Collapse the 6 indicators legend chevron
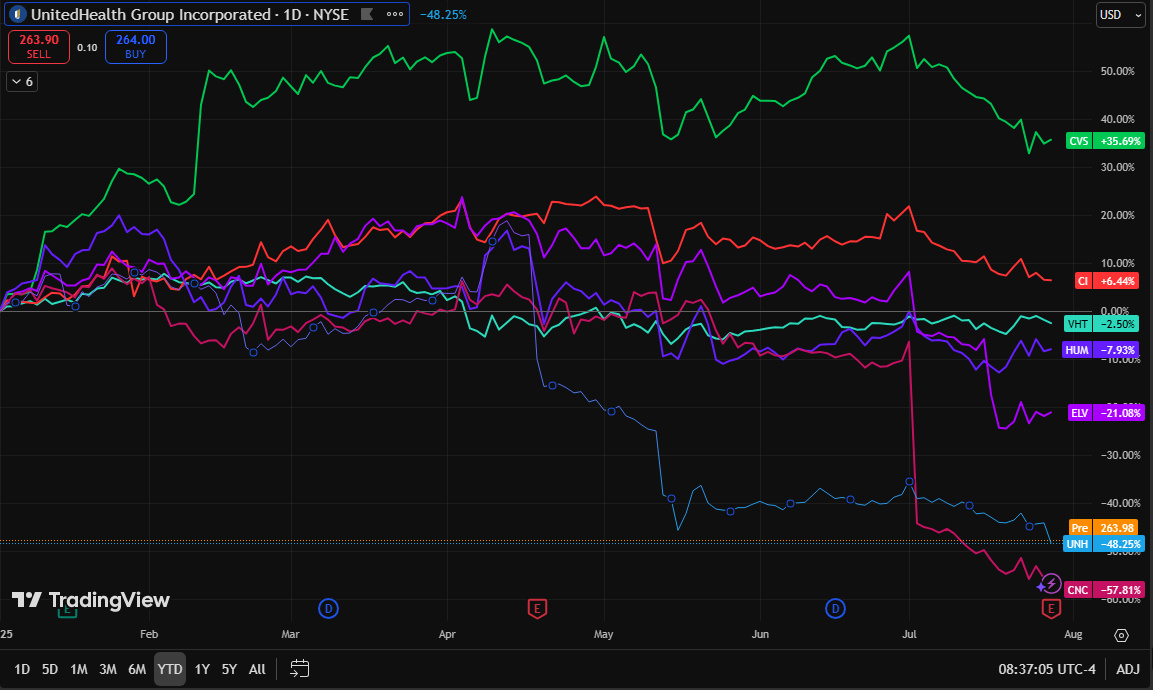This screenshot has height=690, width=1153. pos(22,82)
